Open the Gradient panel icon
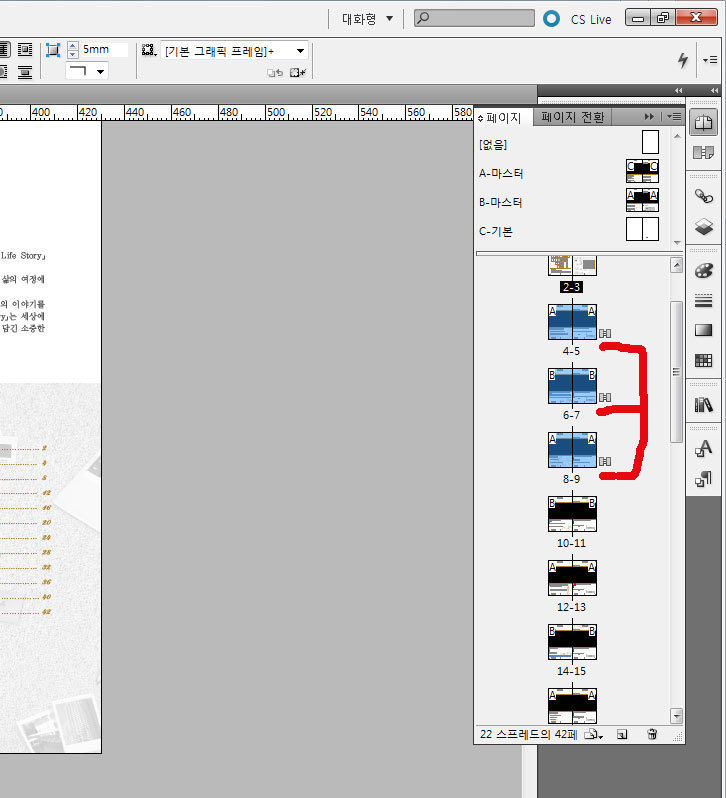The image size is (726, 798). click(x=704, y=330)
